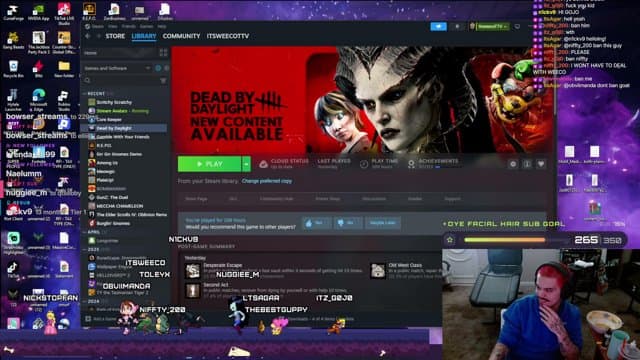Click the Old West Oasis achievement icon
The height and width of the screenshot is (360, 640).
[378, 271]
